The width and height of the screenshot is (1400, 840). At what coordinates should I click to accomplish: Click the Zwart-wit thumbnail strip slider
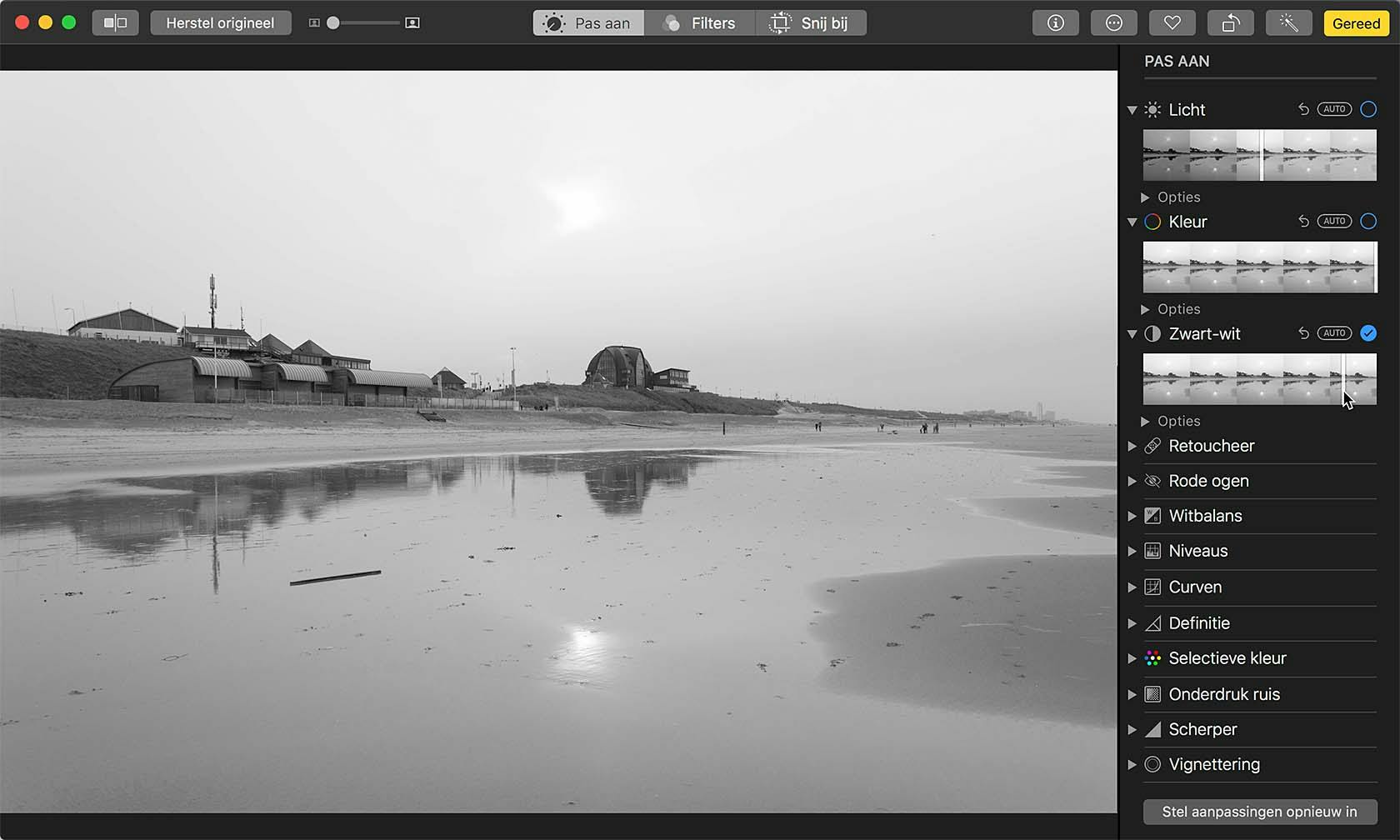(1260, 379)
